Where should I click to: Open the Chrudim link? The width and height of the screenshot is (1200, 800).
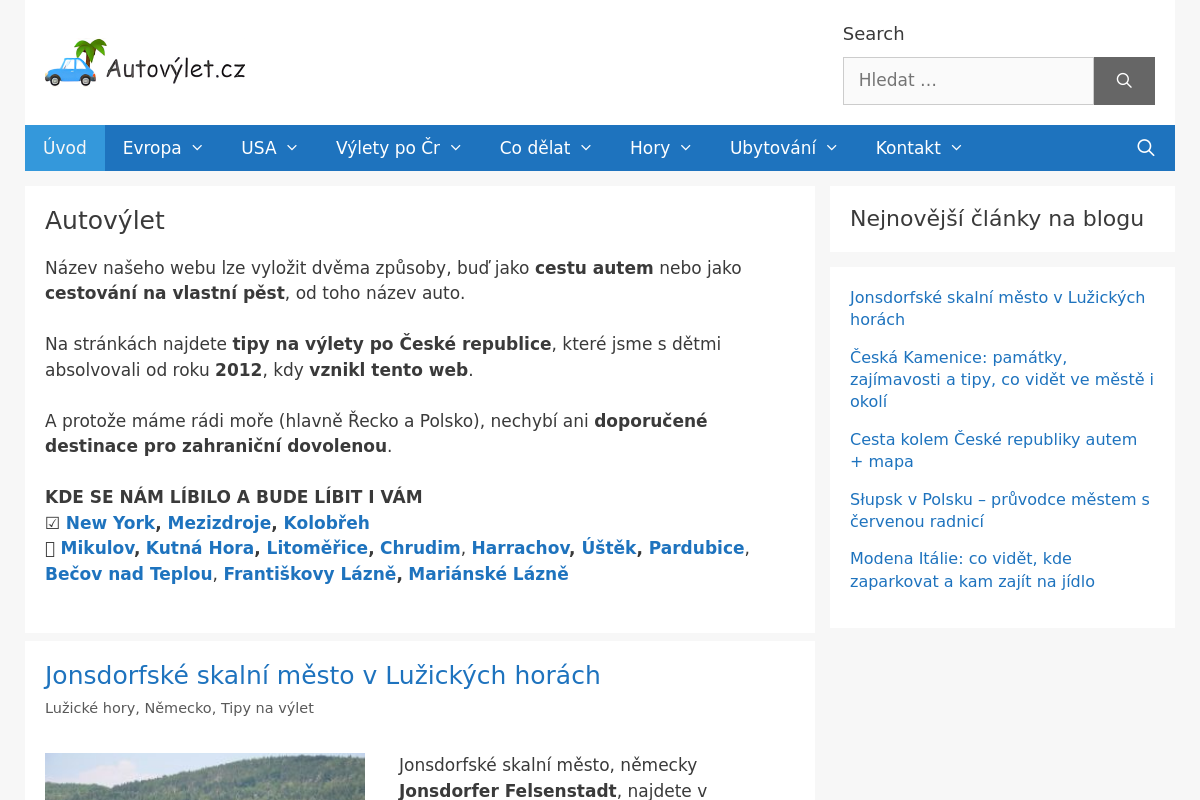pyautogui.click(x=420, y=548)
